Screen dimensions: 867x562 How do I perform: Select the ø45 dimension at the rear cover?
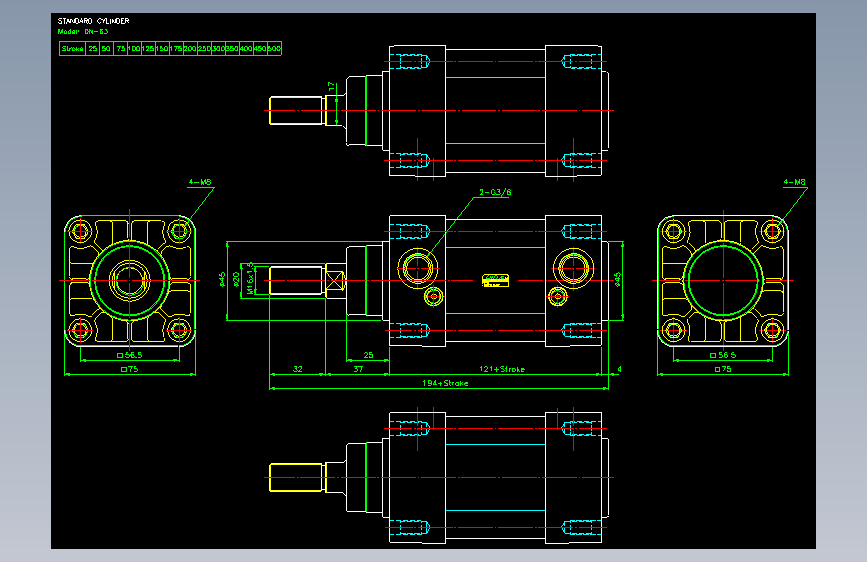617,279
